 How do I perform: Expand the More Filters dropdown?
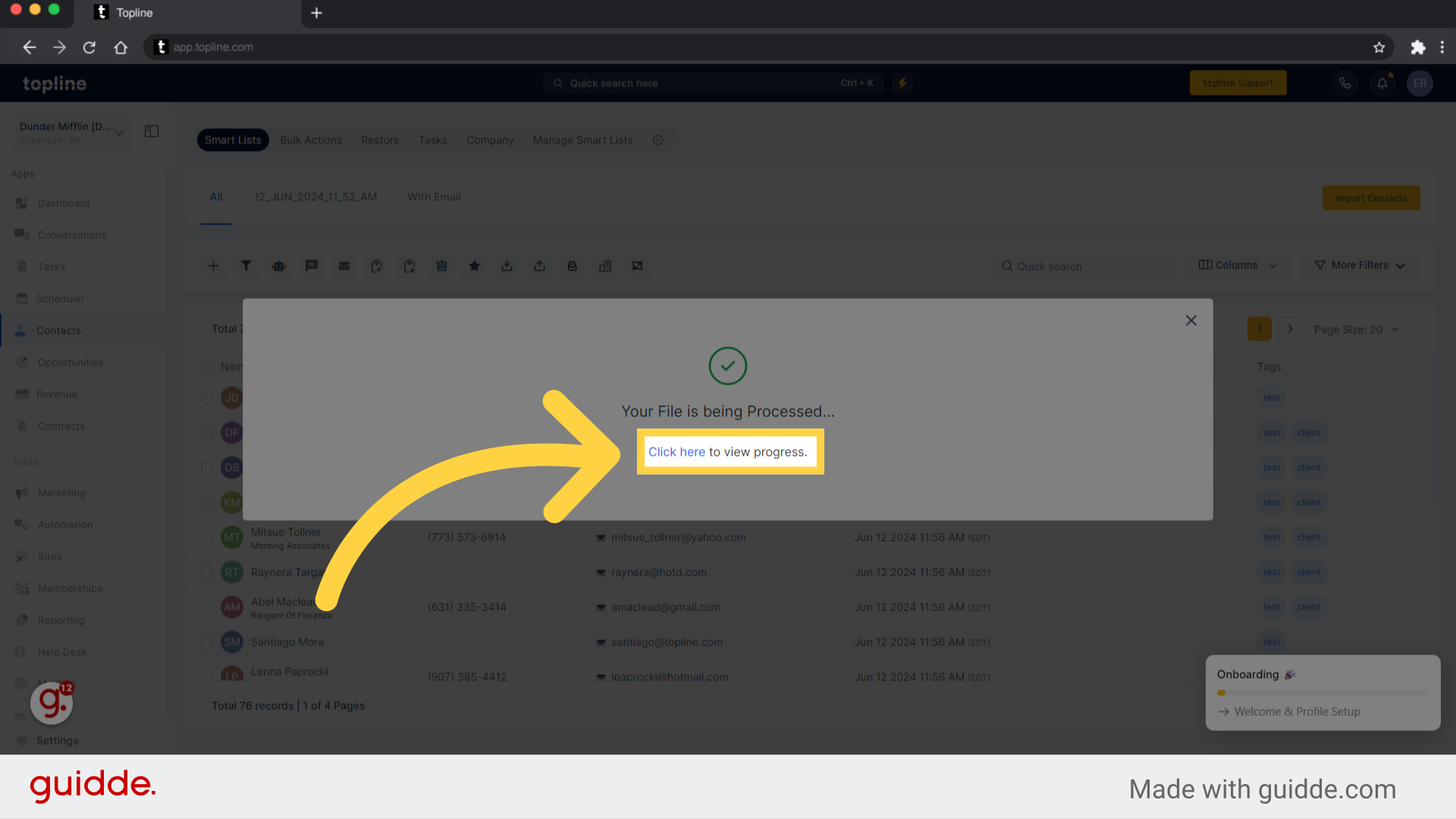[1360, 265]
